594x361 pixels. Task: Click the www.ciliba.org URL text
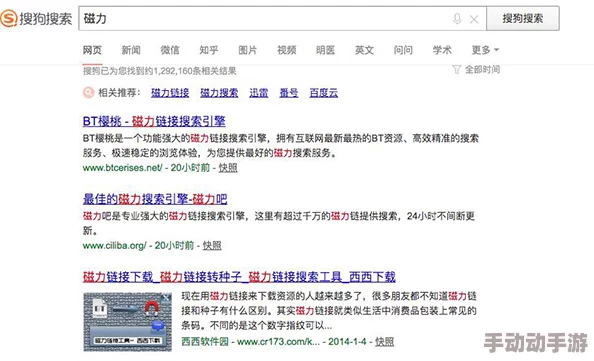click(114, 245)
